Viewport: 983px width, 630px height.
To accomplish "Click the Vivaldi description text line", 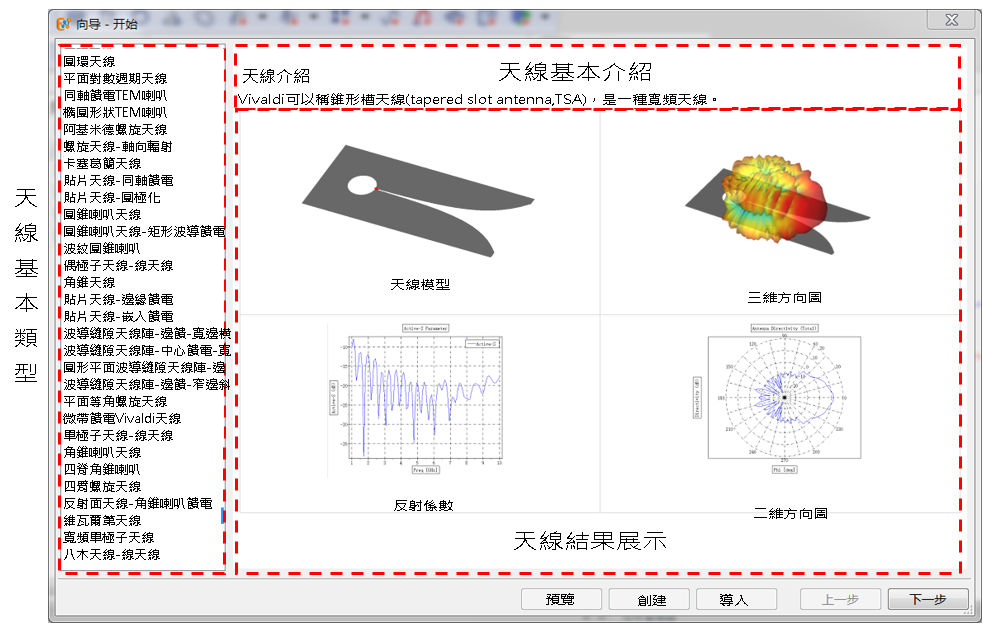I will (476, 100).
